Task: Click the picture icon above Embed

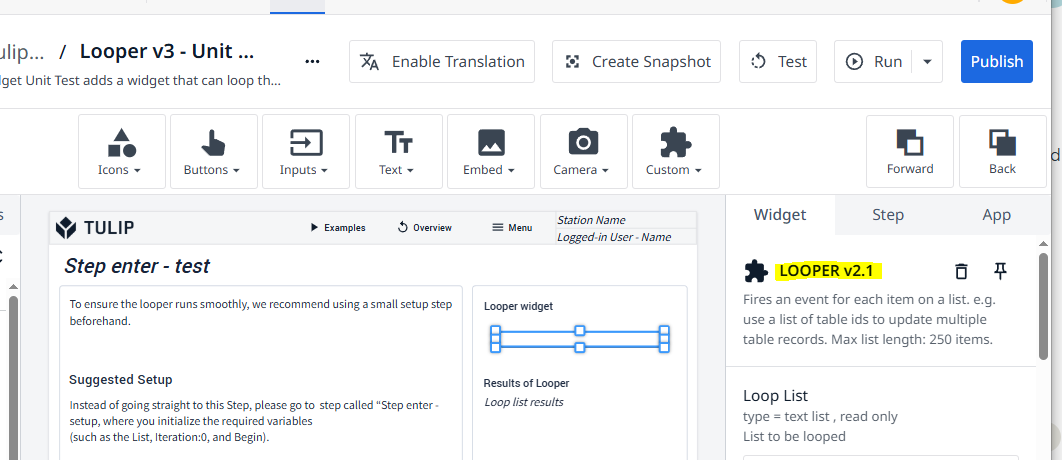Action: click(x=491, y=142)
